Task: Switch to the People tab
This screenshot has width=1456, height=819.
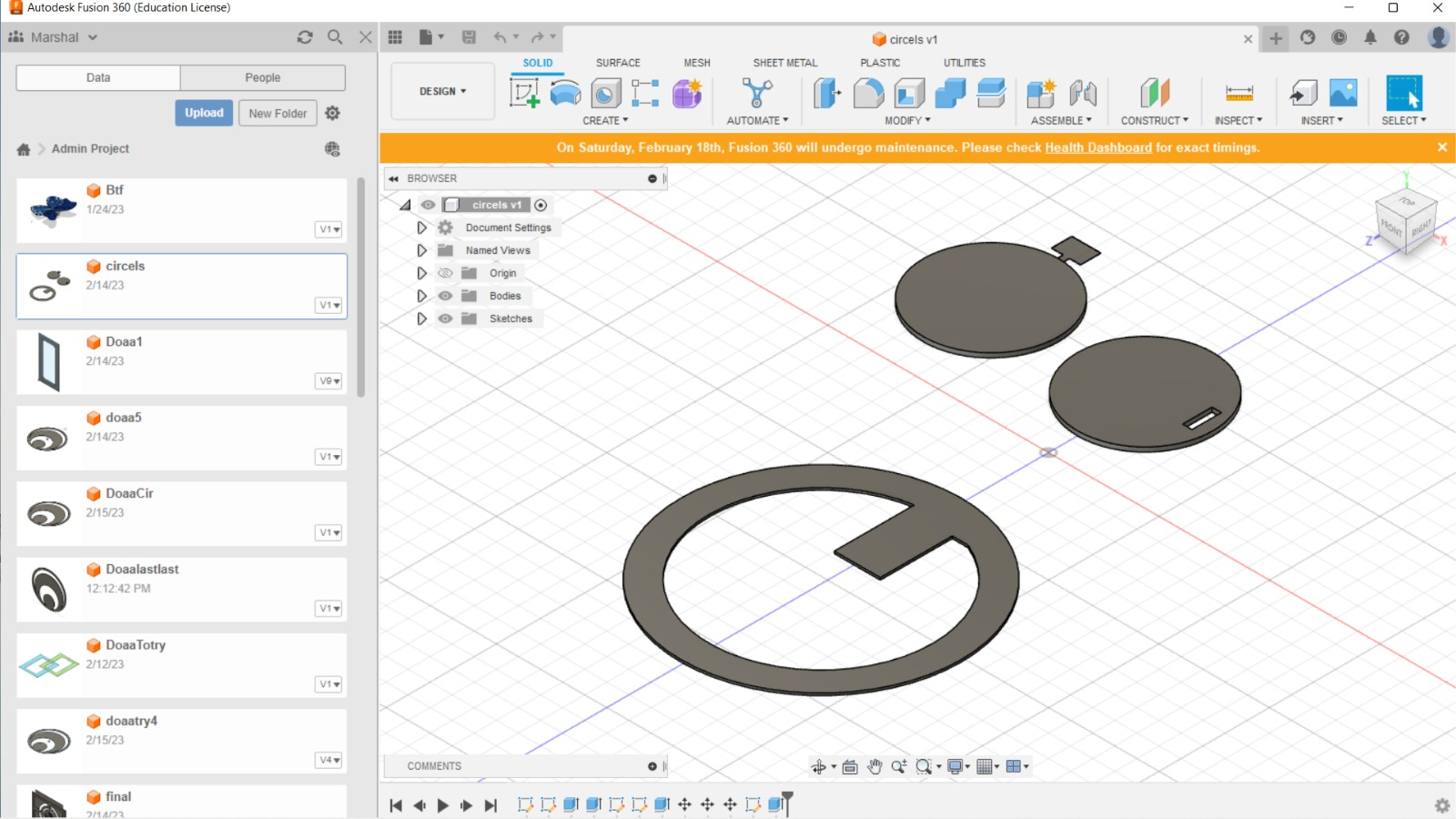Action: (x=263, y=77)
